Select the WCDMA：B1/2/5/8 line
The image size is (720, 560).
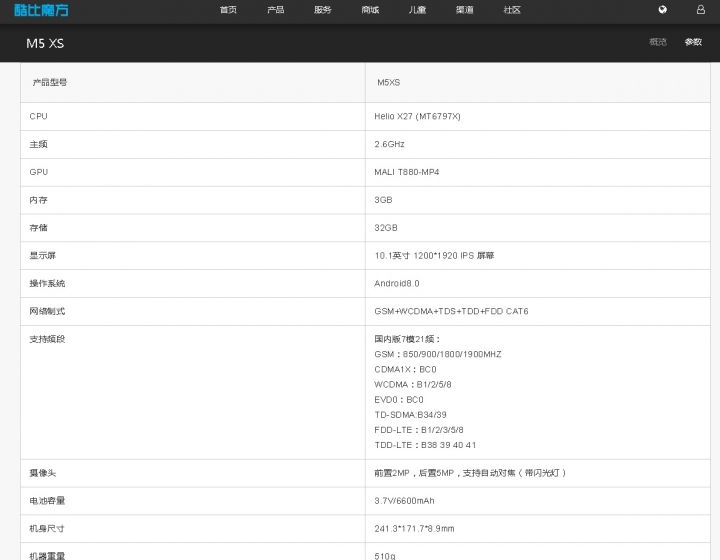413,385
